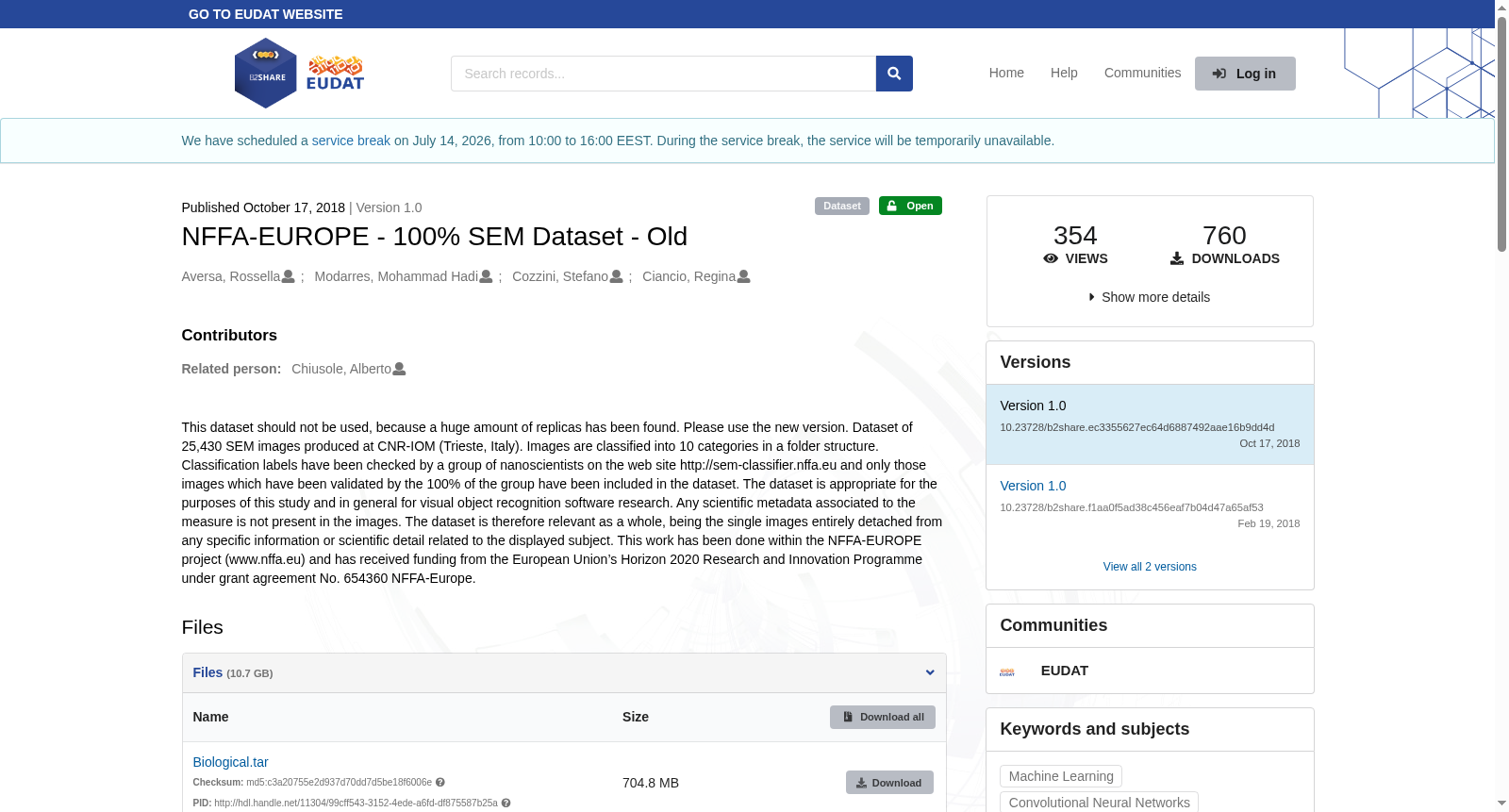The height and width of the screenshot is (812, 1509).
Task: Collapse the Files panel chevron
Action: (x=930, y=672)
